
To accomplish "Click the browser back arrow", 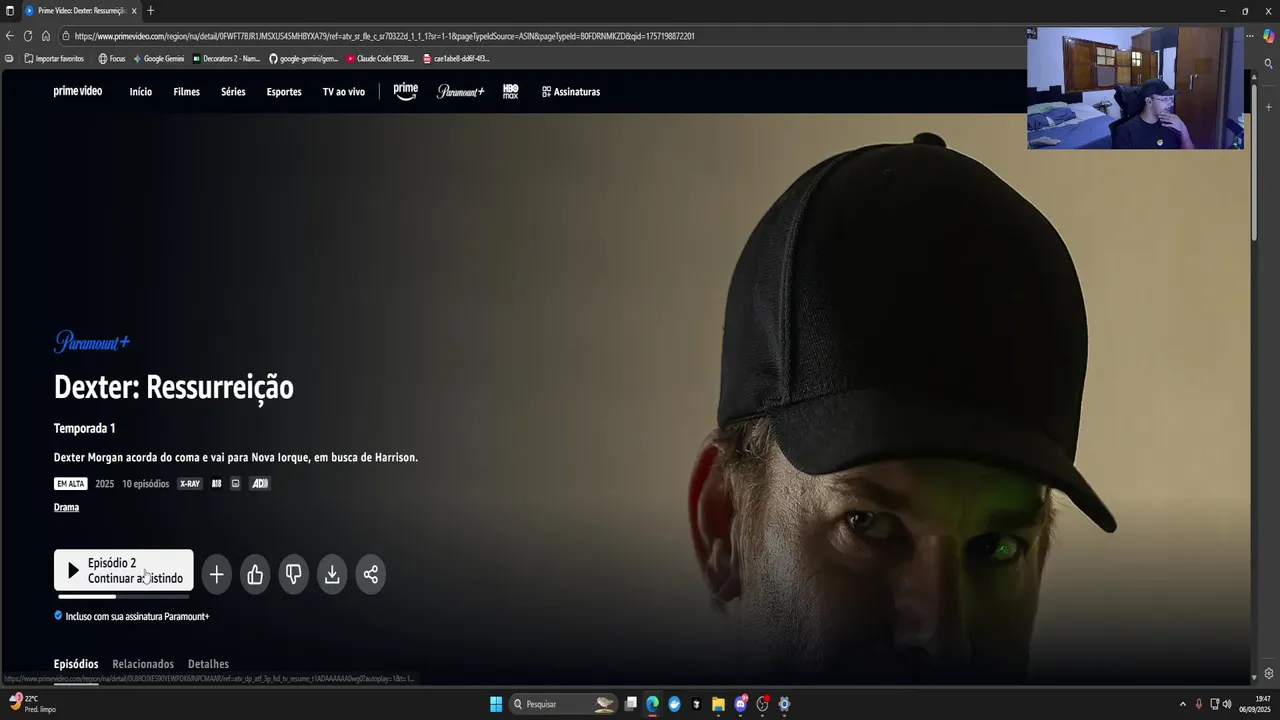I will tap(10, 36).
